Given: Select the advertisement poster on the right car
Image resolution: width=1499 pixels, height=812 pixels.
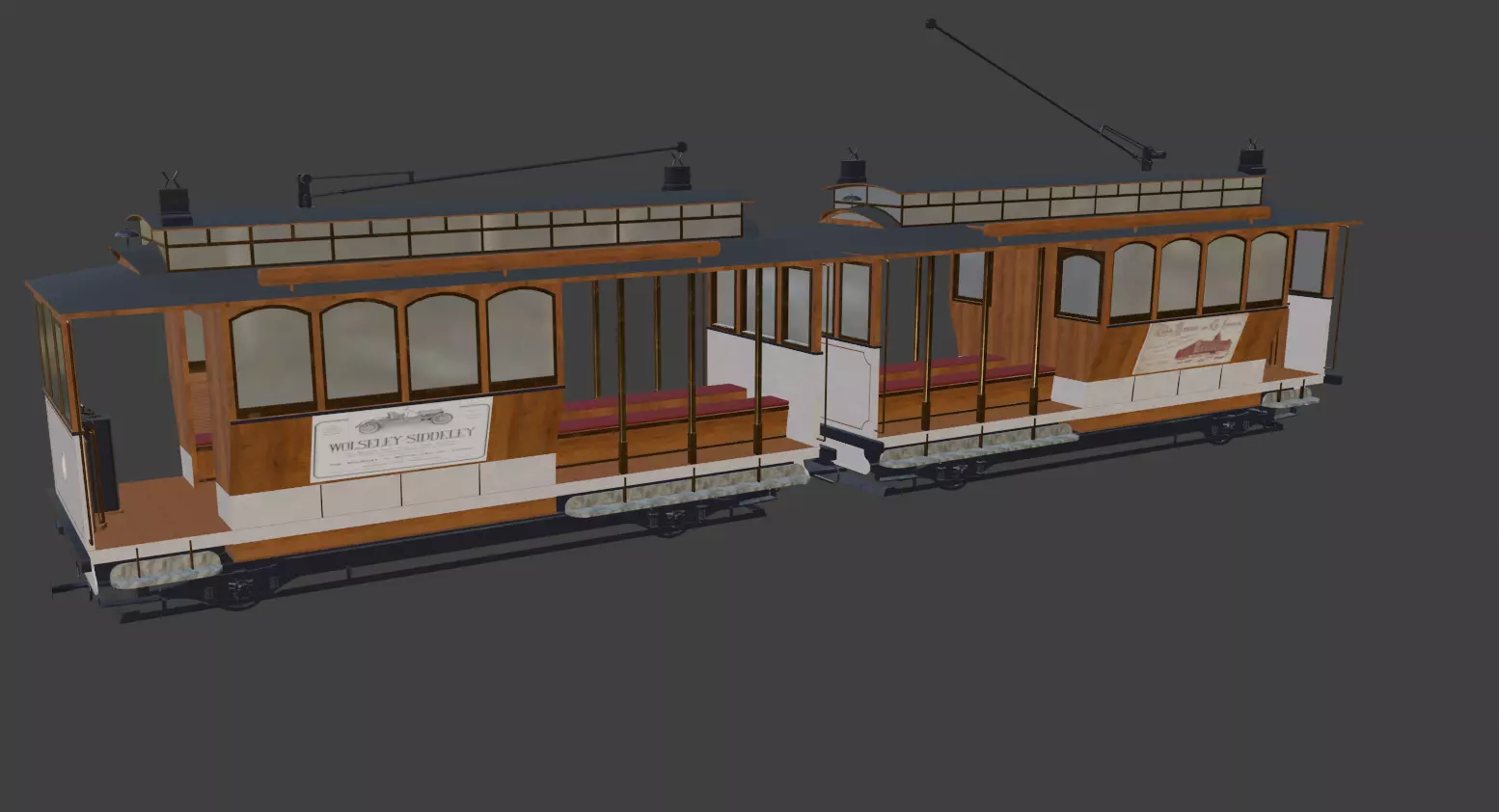Looking at the screenshot, I should 1189,342.
